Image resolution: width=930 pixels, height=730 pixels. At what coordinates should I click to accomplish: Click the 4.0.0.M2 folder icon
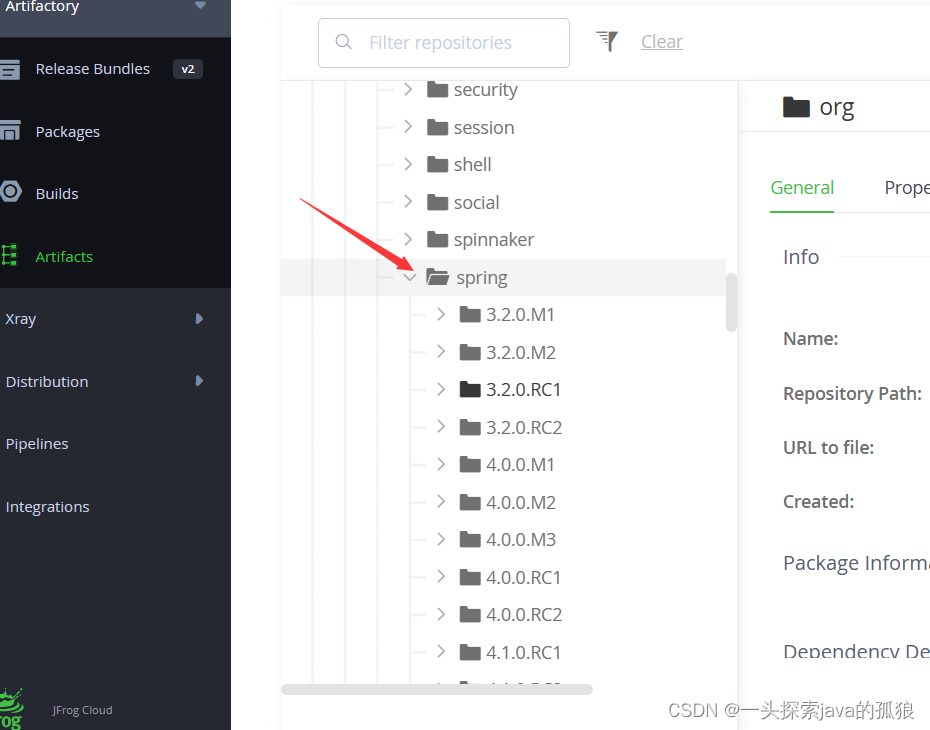coord(470,502)
